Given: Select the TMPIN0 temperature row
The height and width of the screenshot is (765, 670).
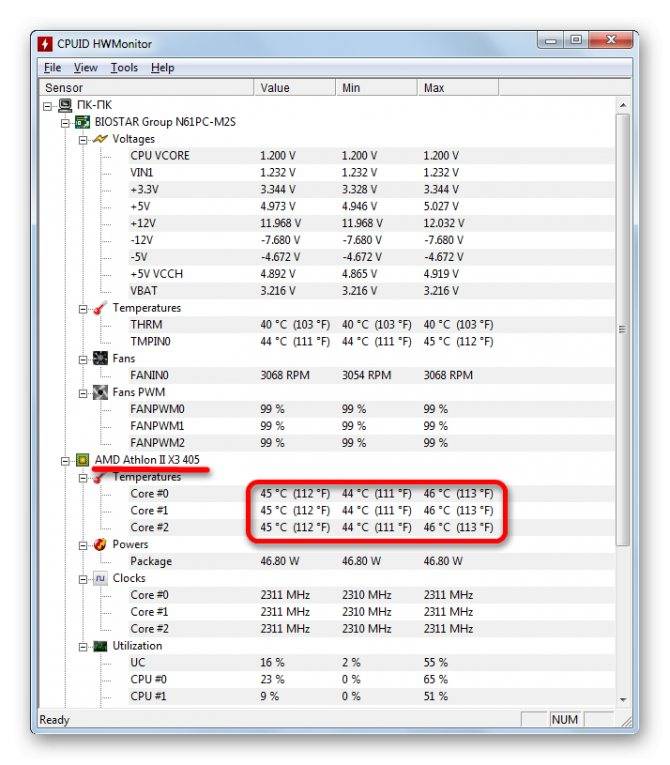Looking at the screenshot, I should click(x=327, y=342).
